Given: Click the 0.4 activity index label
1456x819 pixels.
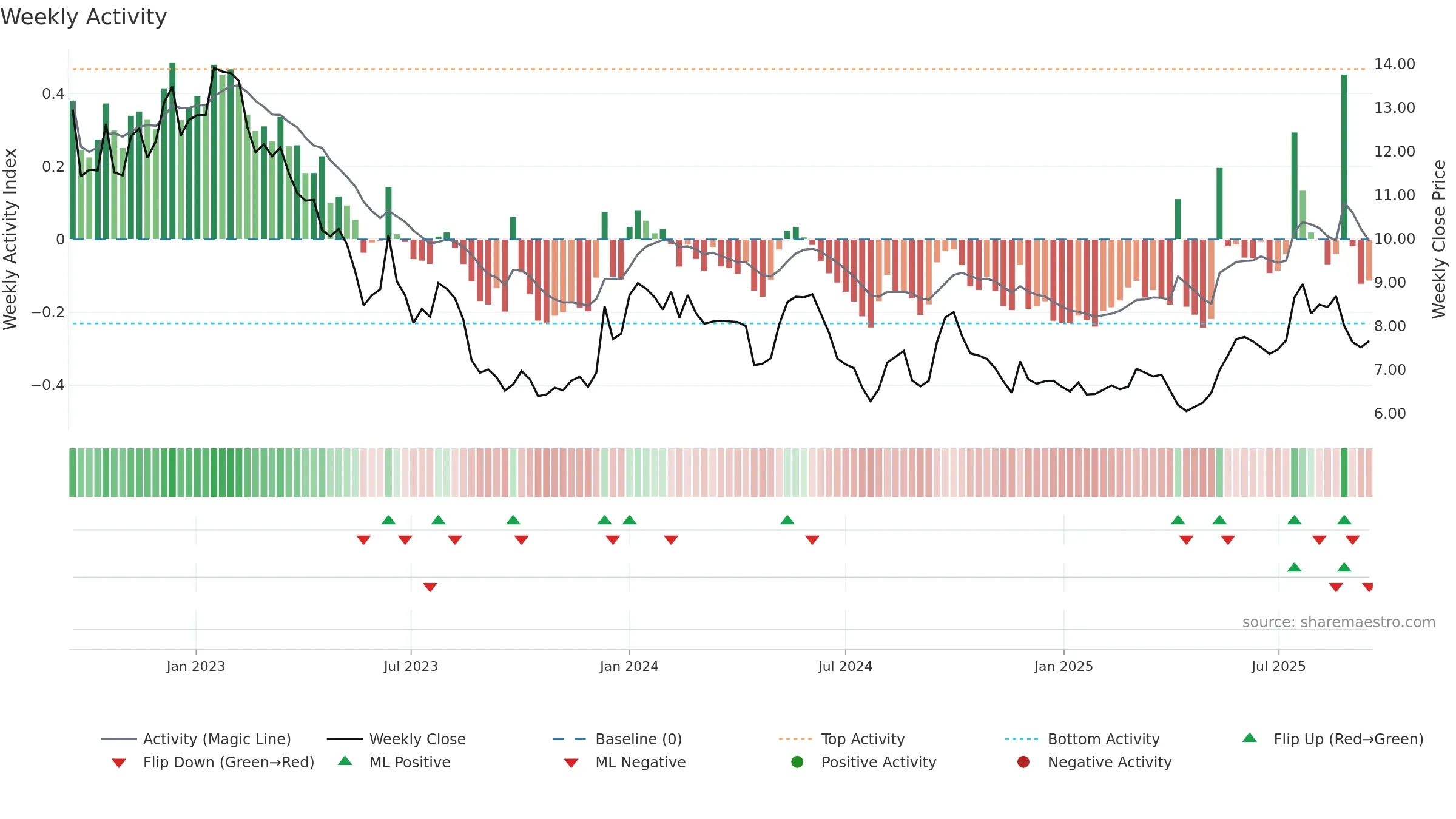Looking at the screenshot, I should [x=53, y=93].
